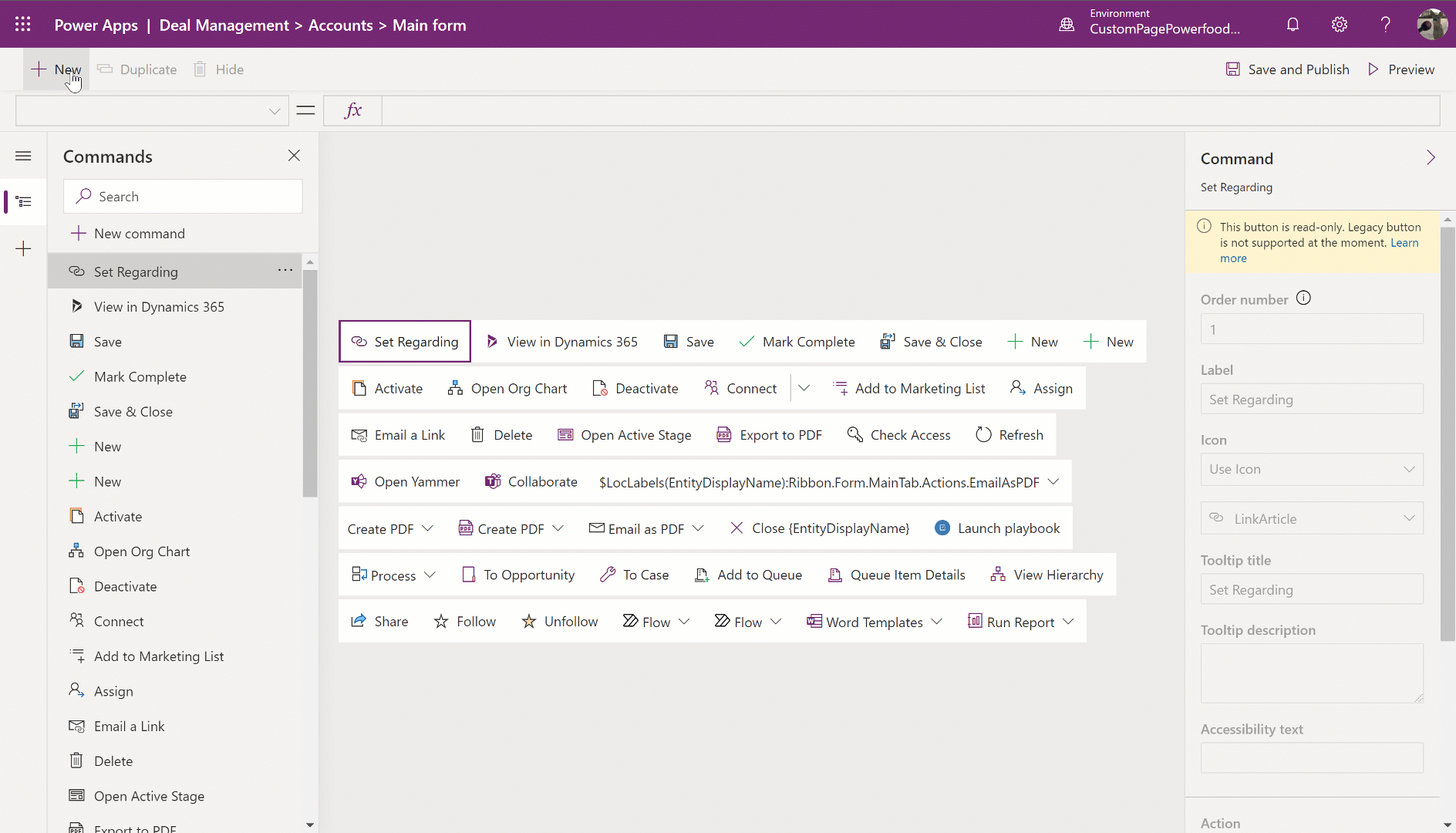The width and height of the screenshot is (1456, 833).
Task: Open the app launcher waffle icon
Action: click(23, 25)
